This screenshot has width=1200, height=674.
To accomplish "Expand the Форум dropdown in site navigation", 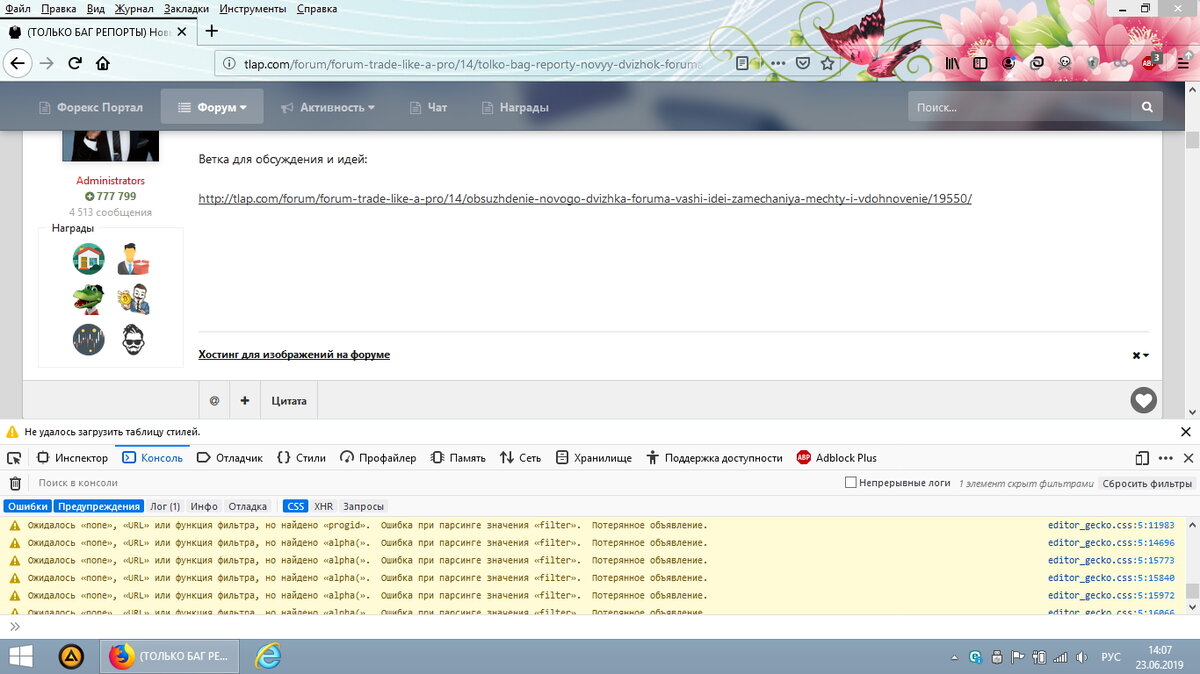I will [212, 107].
